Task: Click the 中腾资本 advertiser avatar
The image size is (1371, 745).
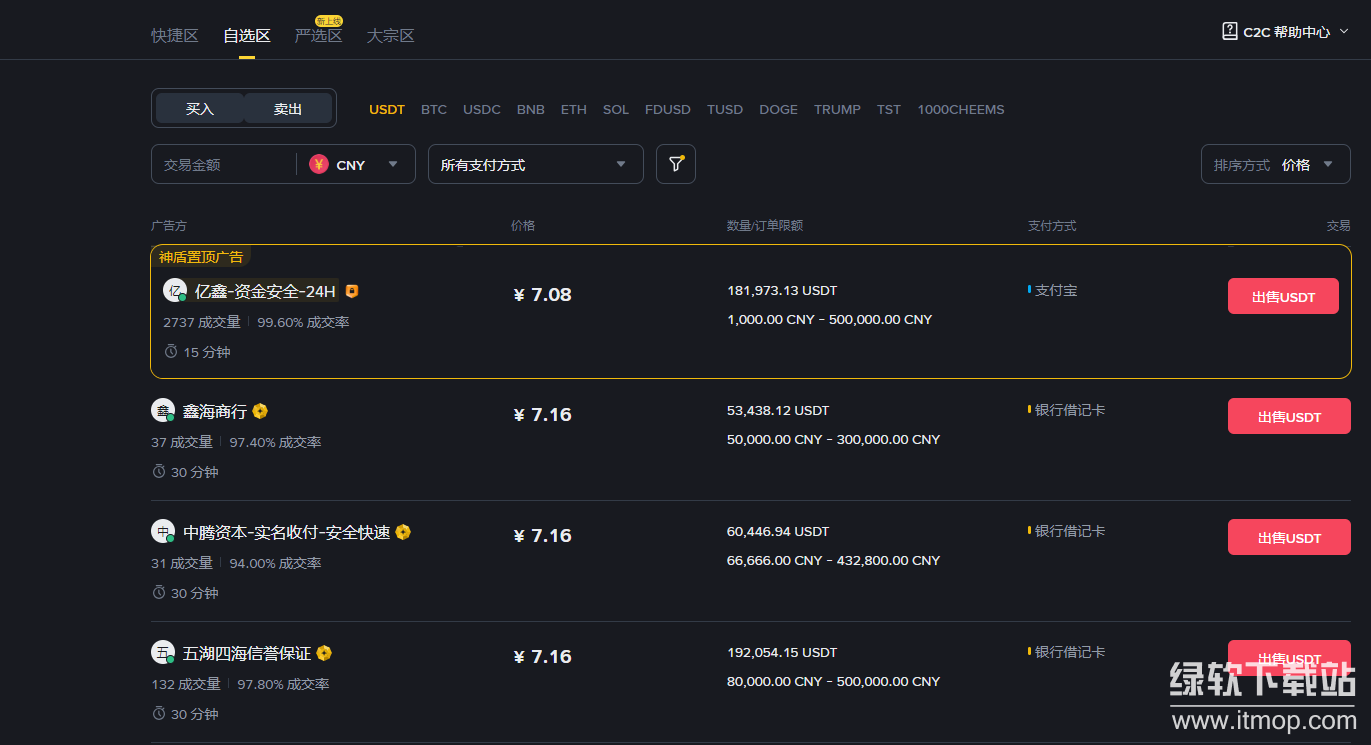Action: [x=163, y=532]
